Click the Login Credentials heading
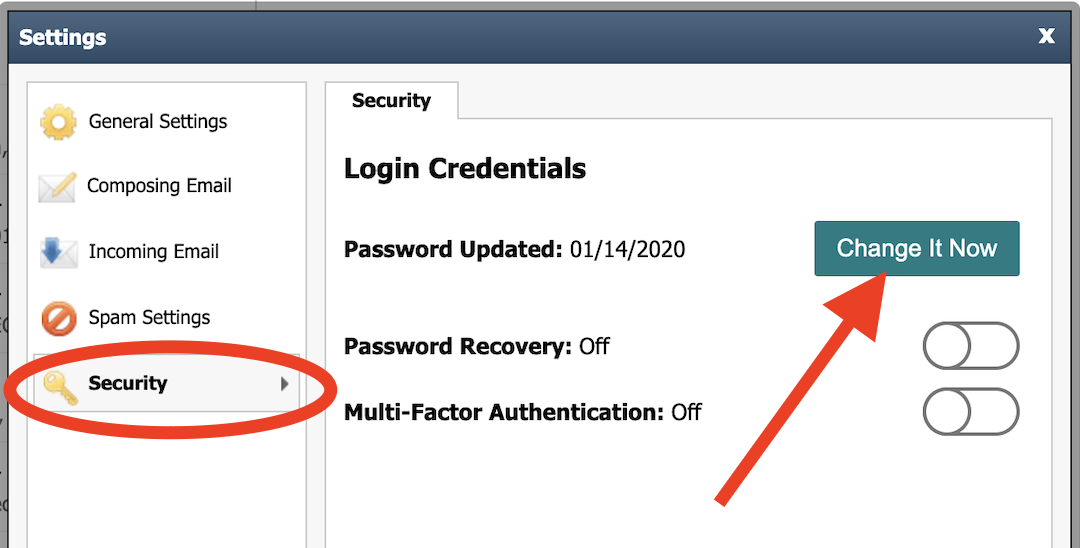Viewport: 1080px width, 548px height. tap(465, 169)
